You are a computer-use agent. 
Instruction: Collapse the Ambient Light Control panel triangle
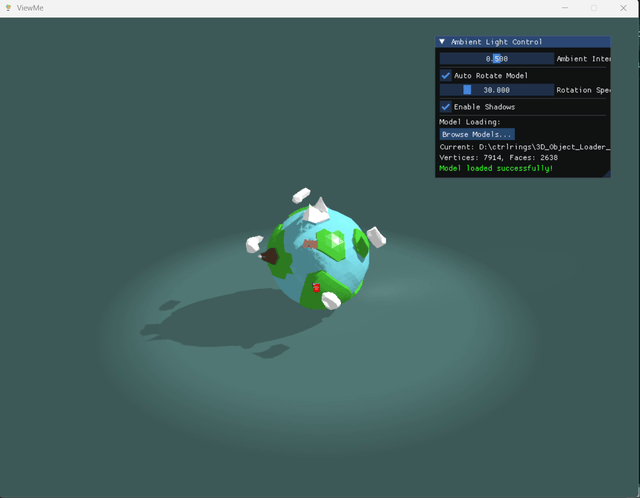tap(443, 42)
